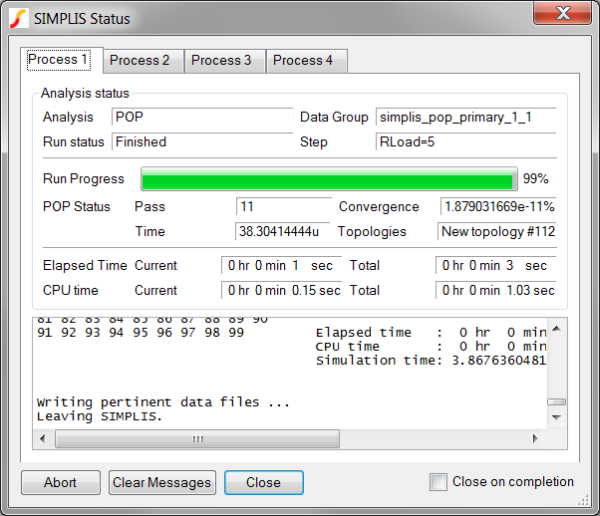Click the 99% progress label
The width and height of the screenshot is (600, 516).
536,178
